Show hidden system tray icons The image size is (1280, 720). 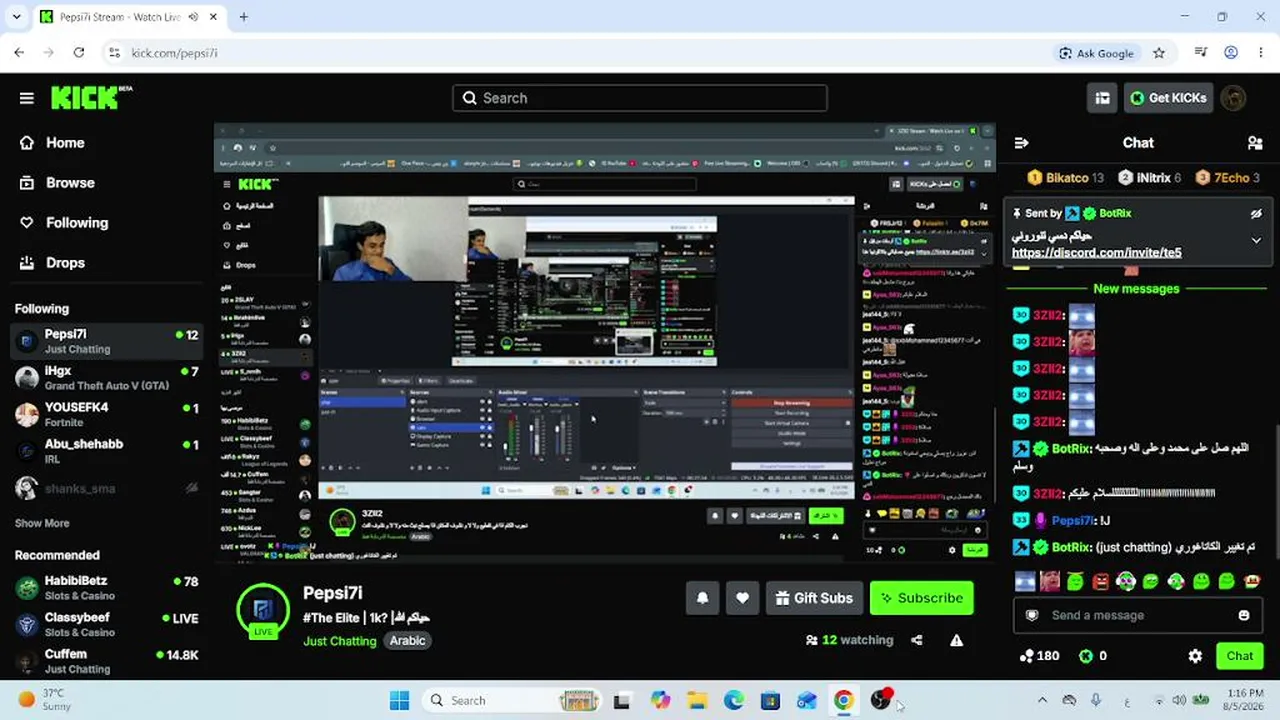(1042, 701)
